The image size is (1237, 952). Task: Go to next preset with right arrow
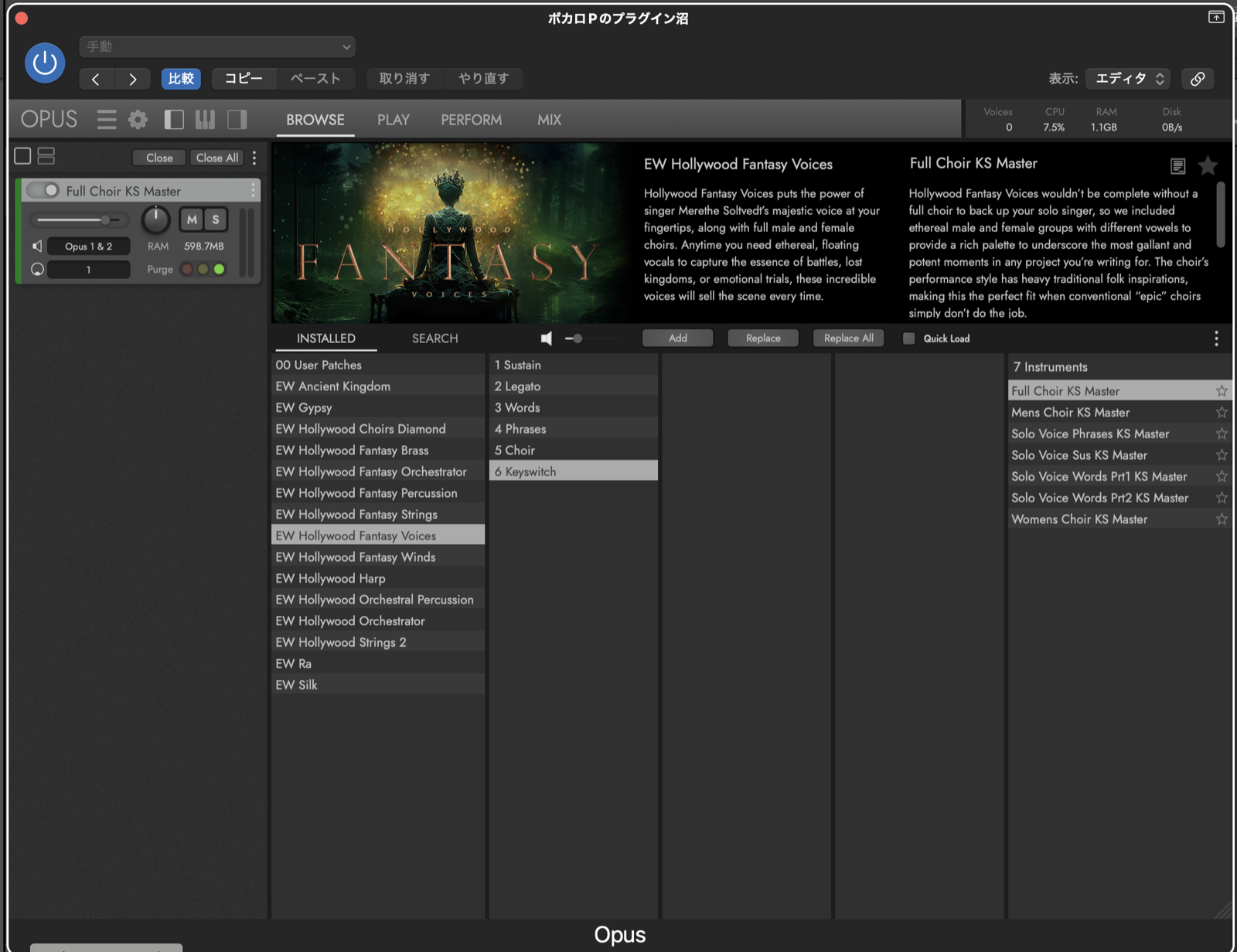[133, 79]
